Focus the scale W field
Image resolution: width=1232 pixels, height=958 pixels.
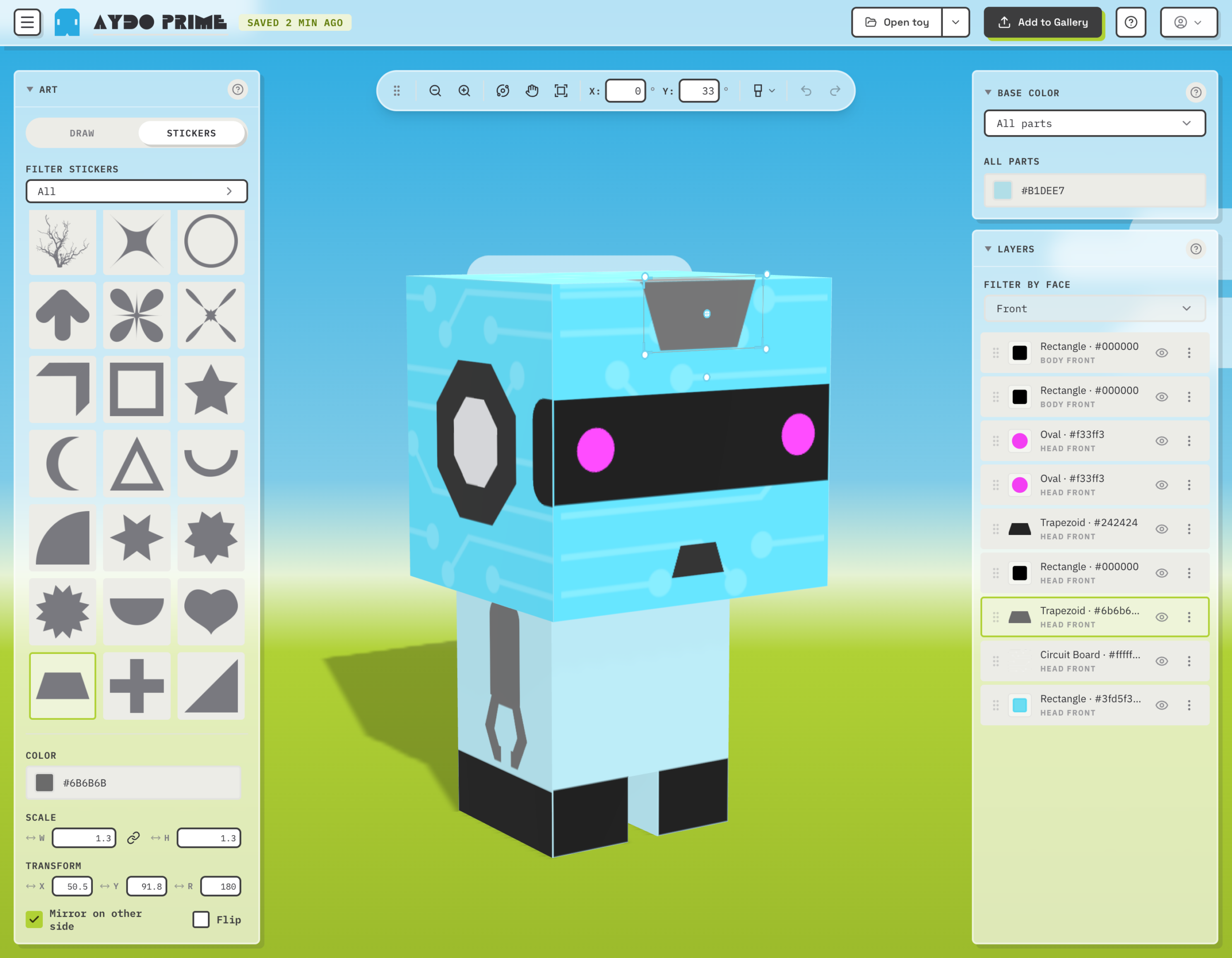(x=84, y=838)
